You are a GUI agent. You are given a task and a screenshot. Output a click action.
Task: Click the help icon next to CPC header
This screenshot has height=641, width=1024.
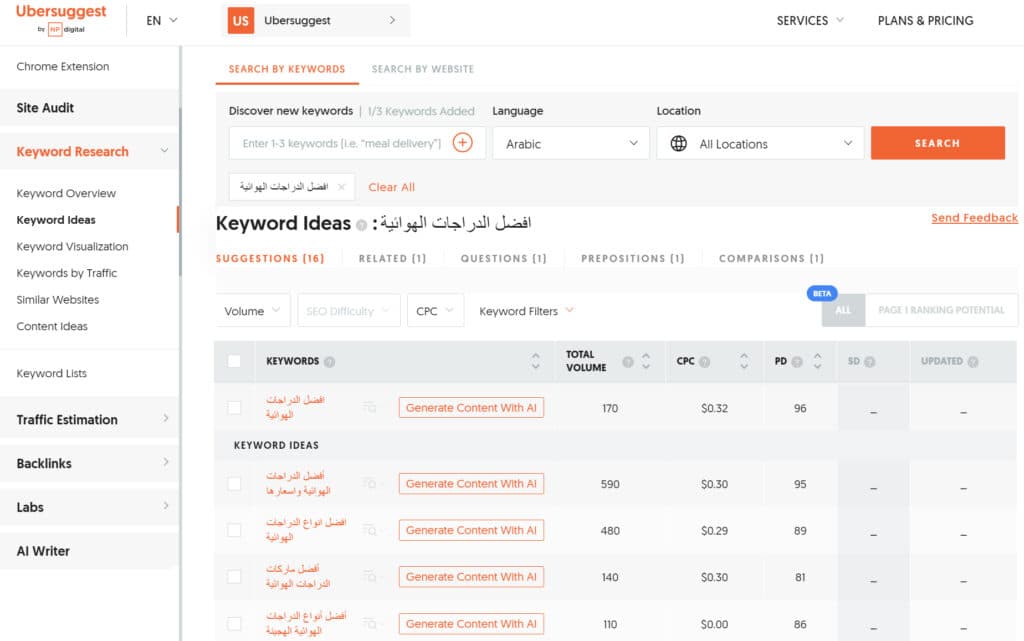705,362
